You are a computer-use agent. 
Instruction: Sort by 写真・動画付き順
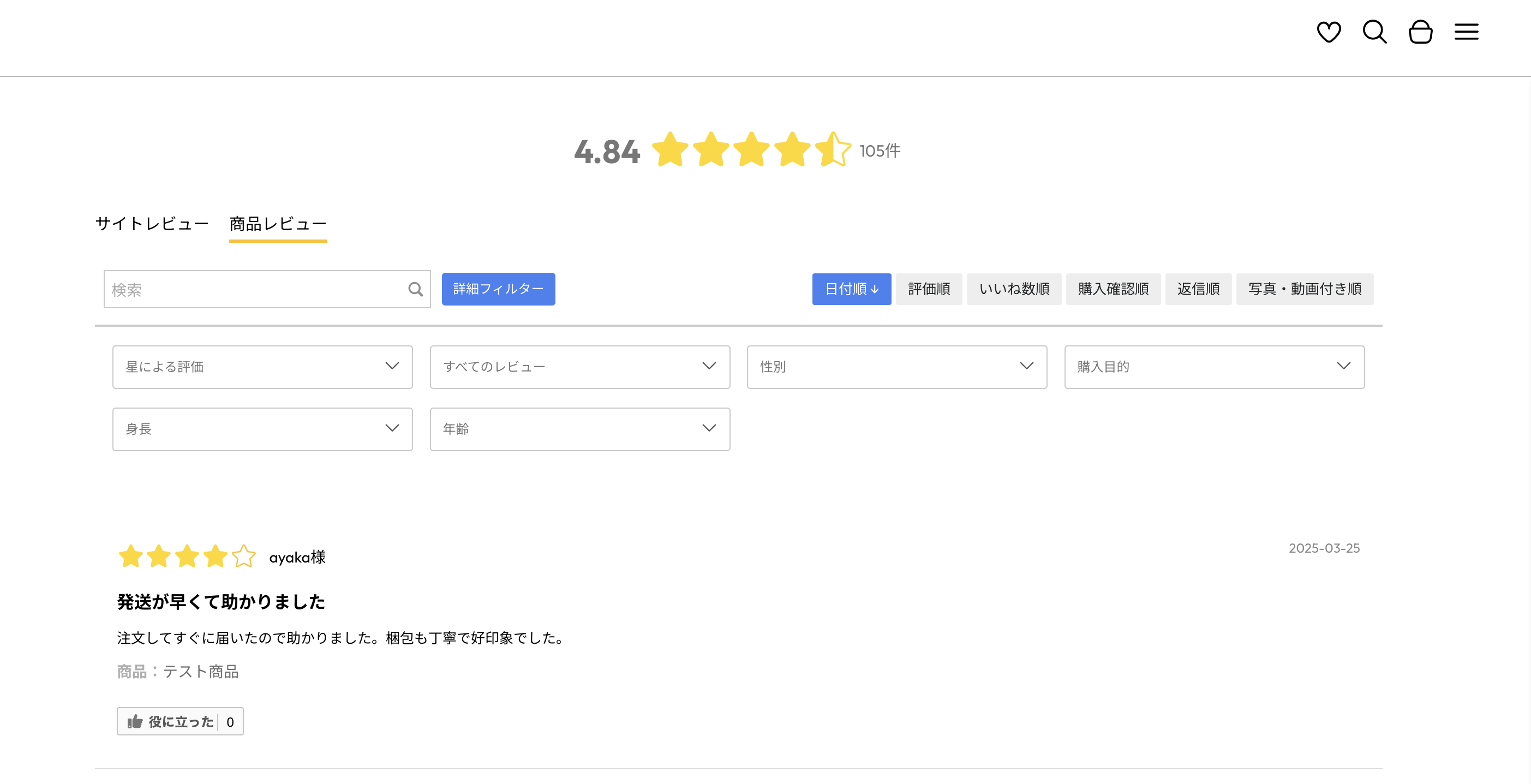1304,289
